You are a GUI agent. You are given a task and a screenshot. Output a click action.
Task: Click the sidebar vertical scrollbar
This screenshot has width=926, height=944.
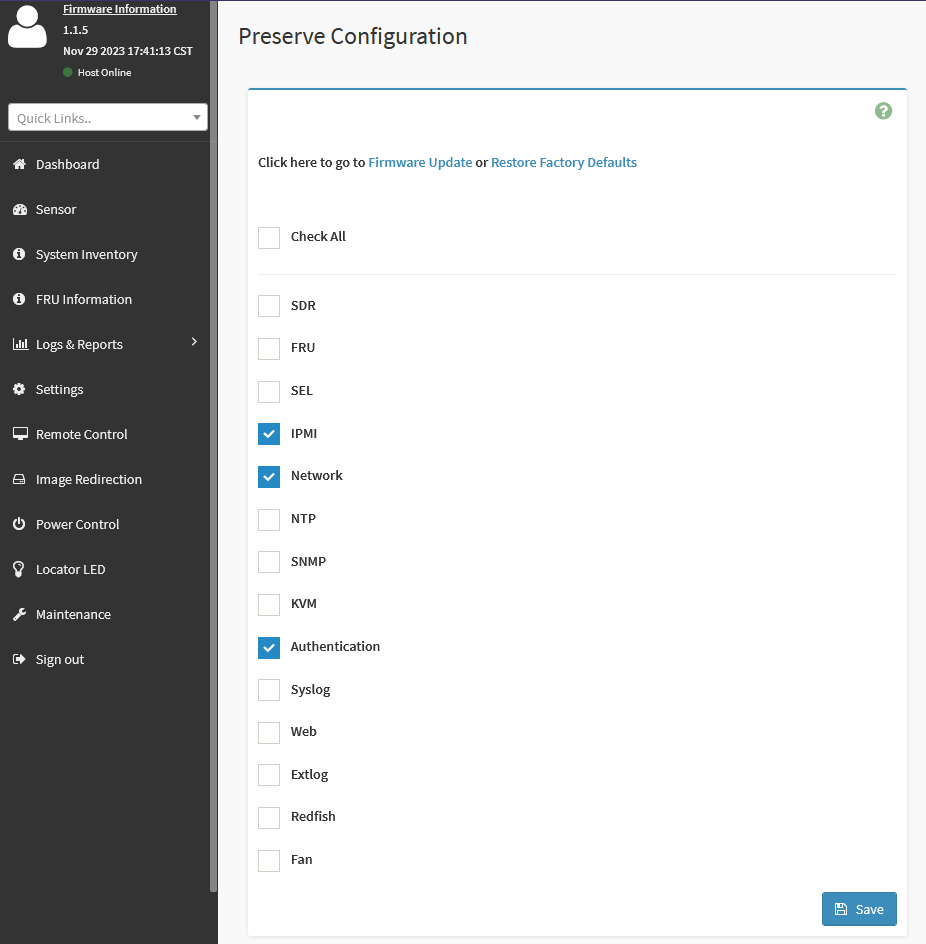[213, 450]
